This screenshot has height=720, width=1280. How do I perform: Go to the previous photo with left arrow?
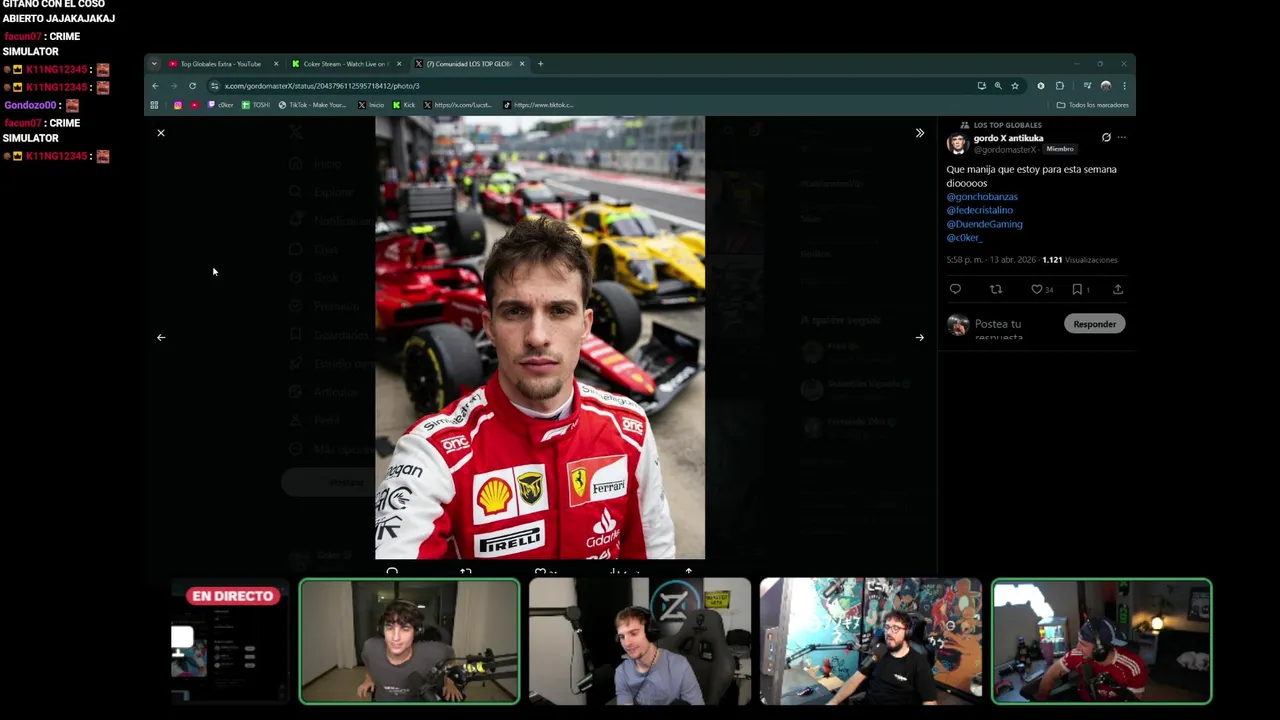point(161,337)
